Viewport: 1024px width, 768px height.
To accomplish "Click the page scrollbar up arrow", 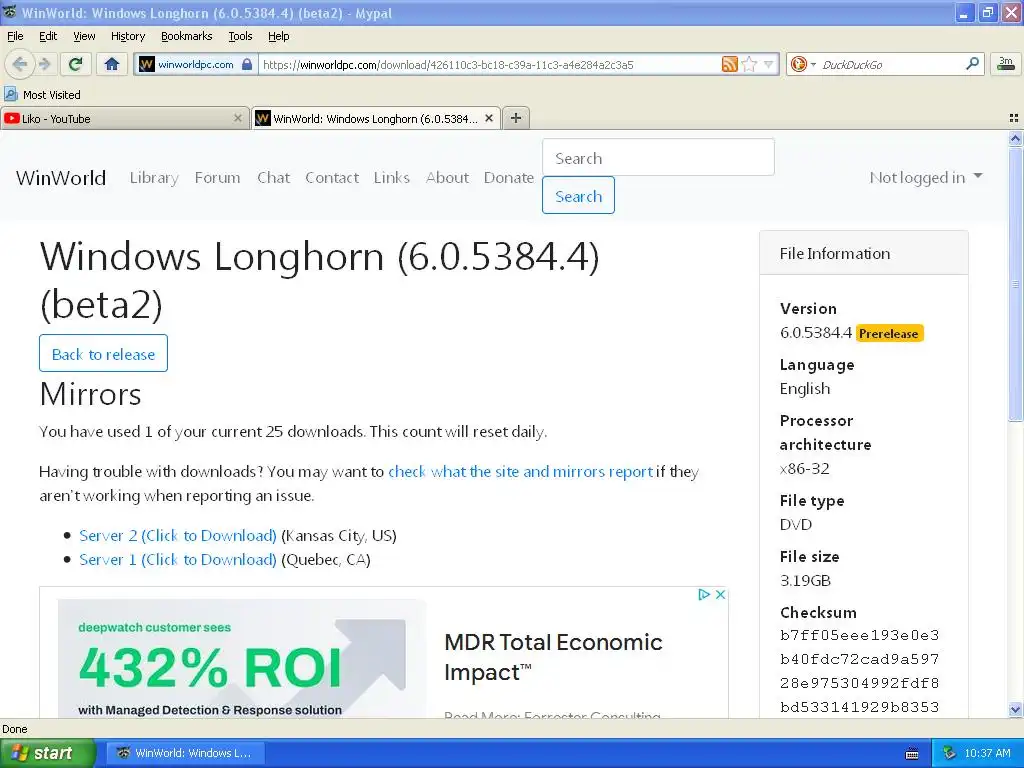I will 1015,138.
